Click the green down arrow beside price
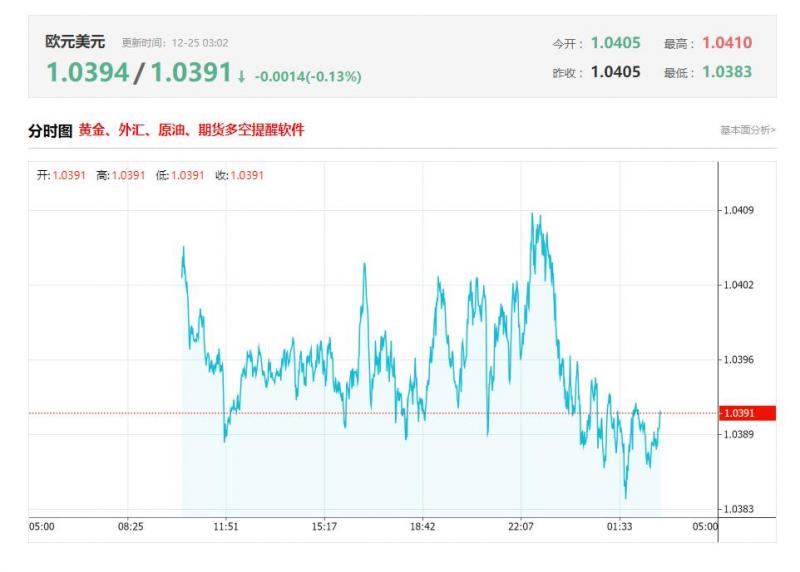 pos(241,77)
